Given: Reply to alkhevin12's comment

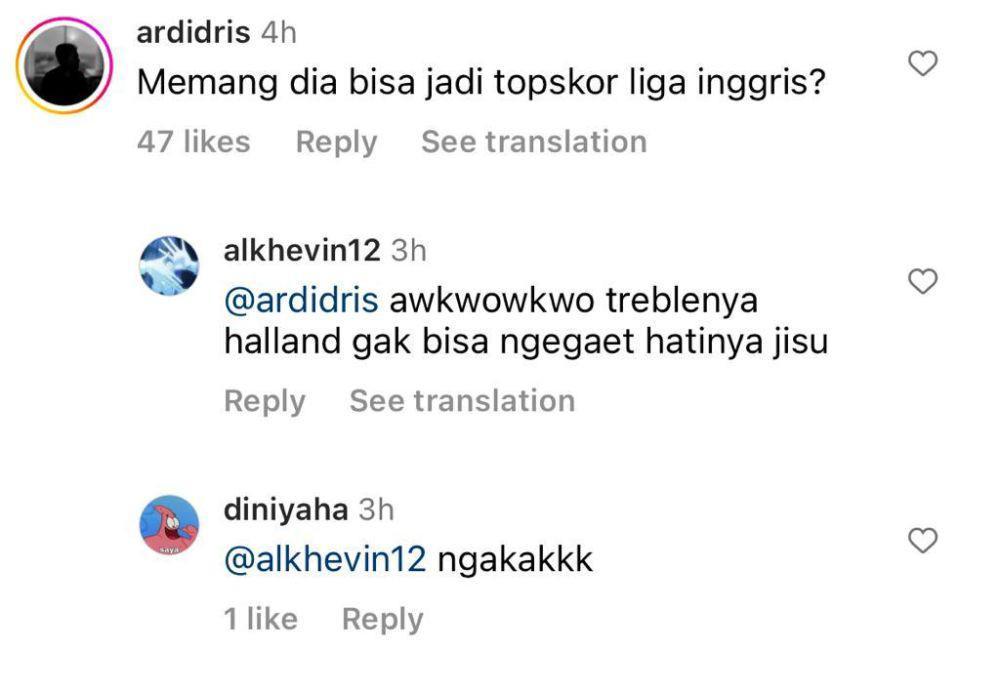Looking at the screenshot, I should point(265,401).
